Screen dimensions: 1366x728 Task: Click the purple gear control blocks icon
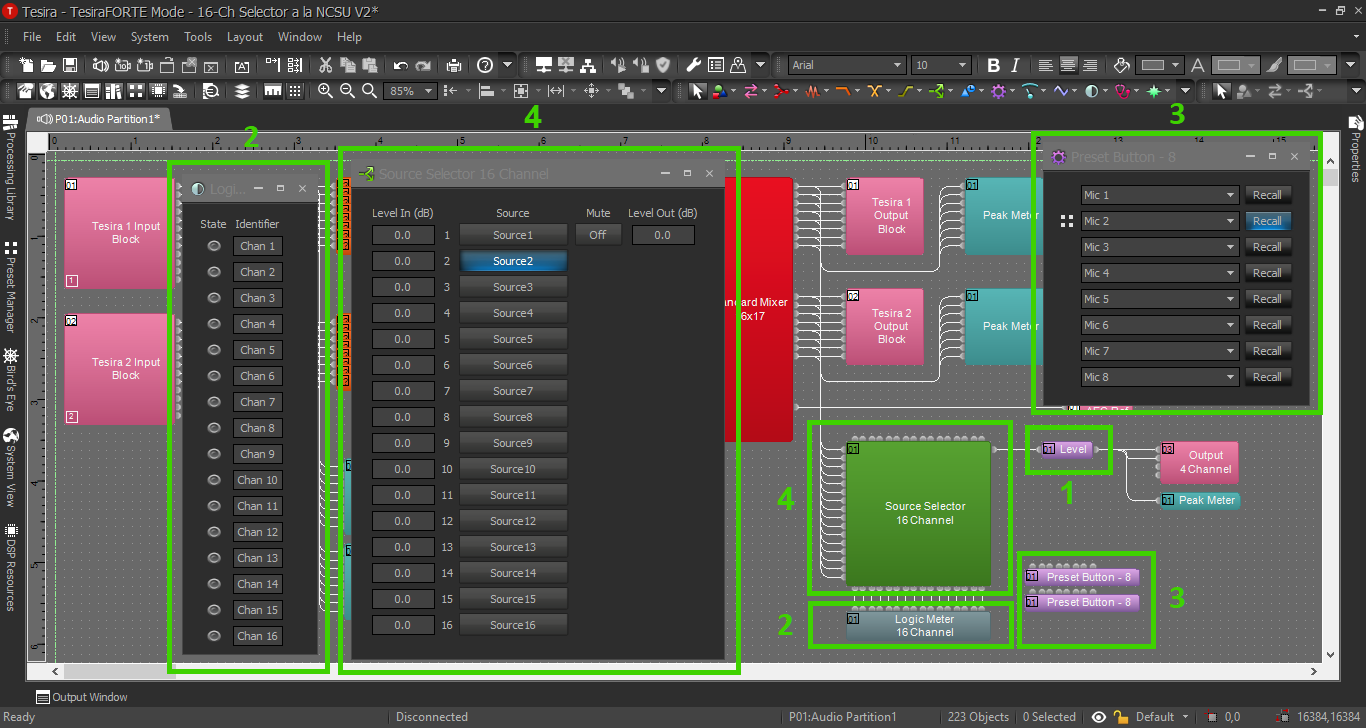pos(998,91)
